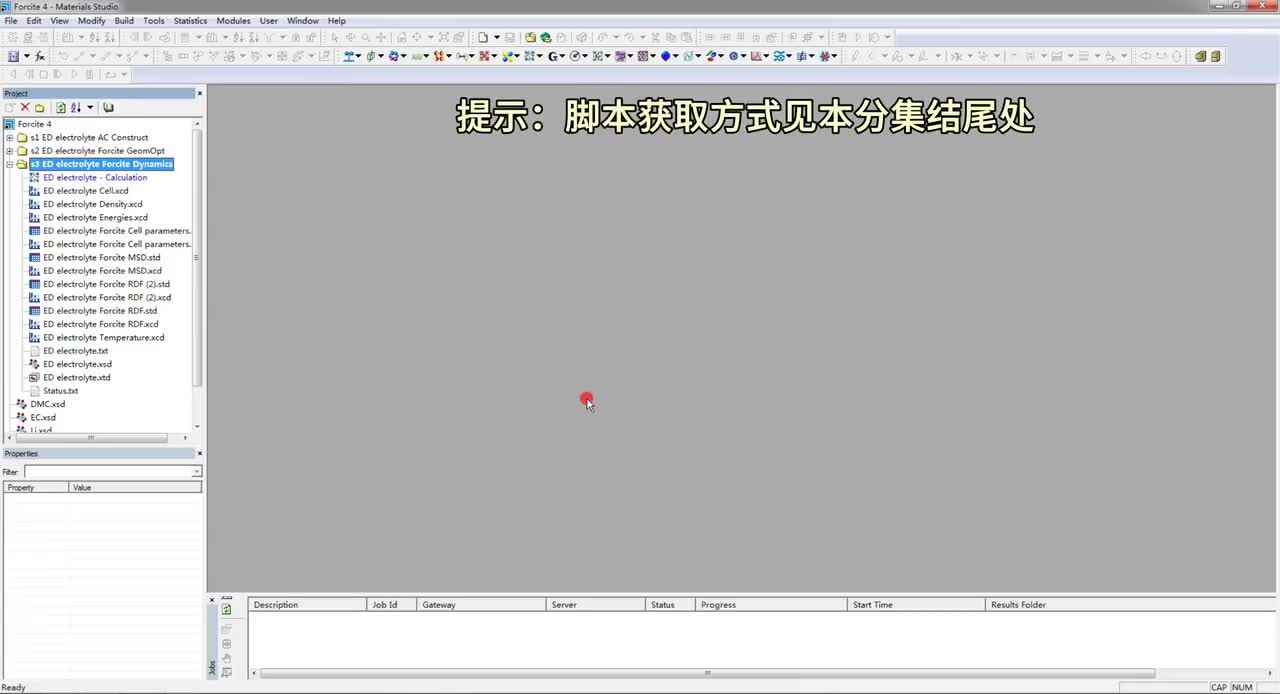The height and width of the screenshot is (694, 1280).
Task: Select the Forcite 4 project root node
Action: [x=34, y=124]
